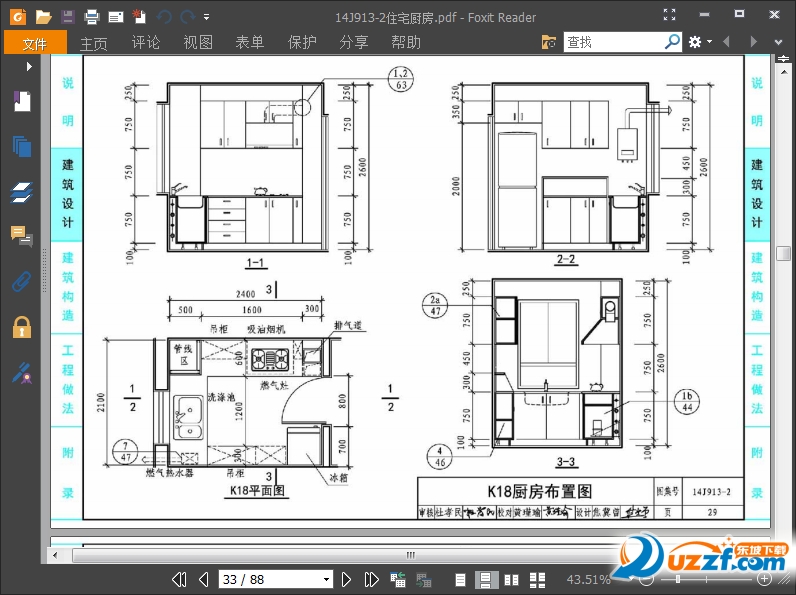
Task: Open search settings gear dropdown
Action: 700,42
